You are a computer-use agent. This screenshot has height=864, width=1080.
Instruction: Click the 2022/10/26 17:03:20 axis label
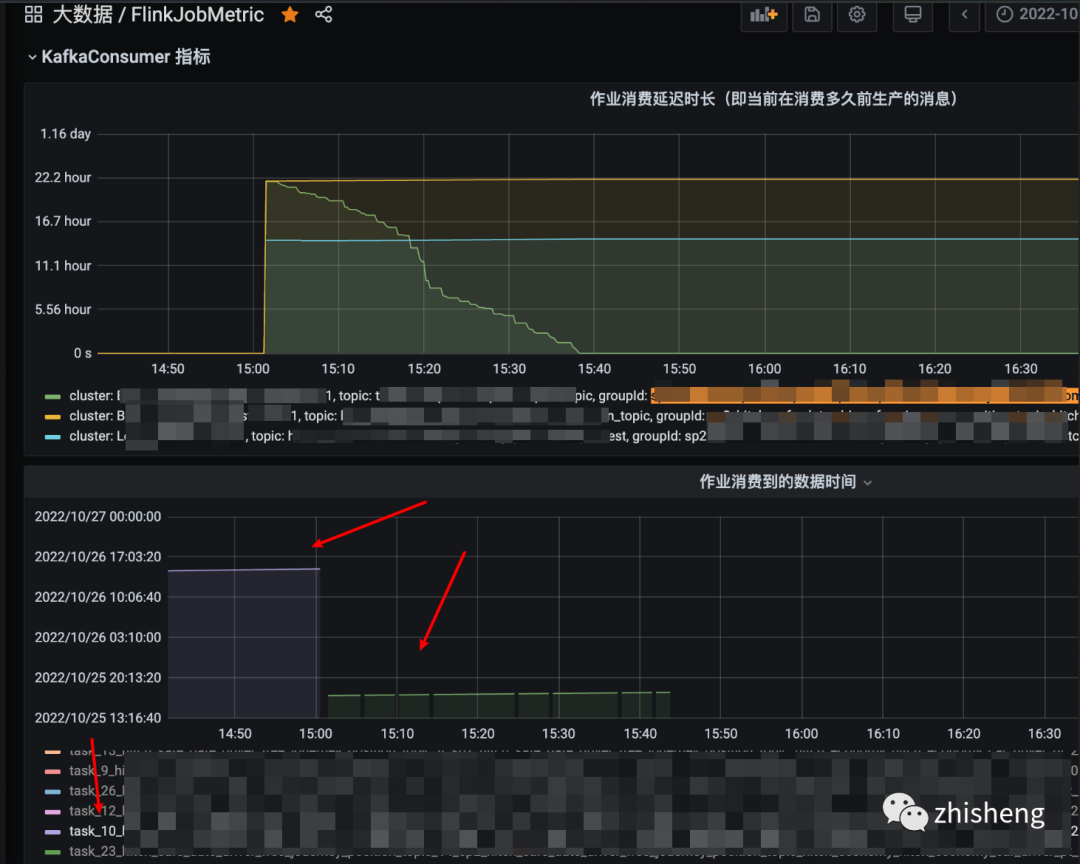pos(98,557)
